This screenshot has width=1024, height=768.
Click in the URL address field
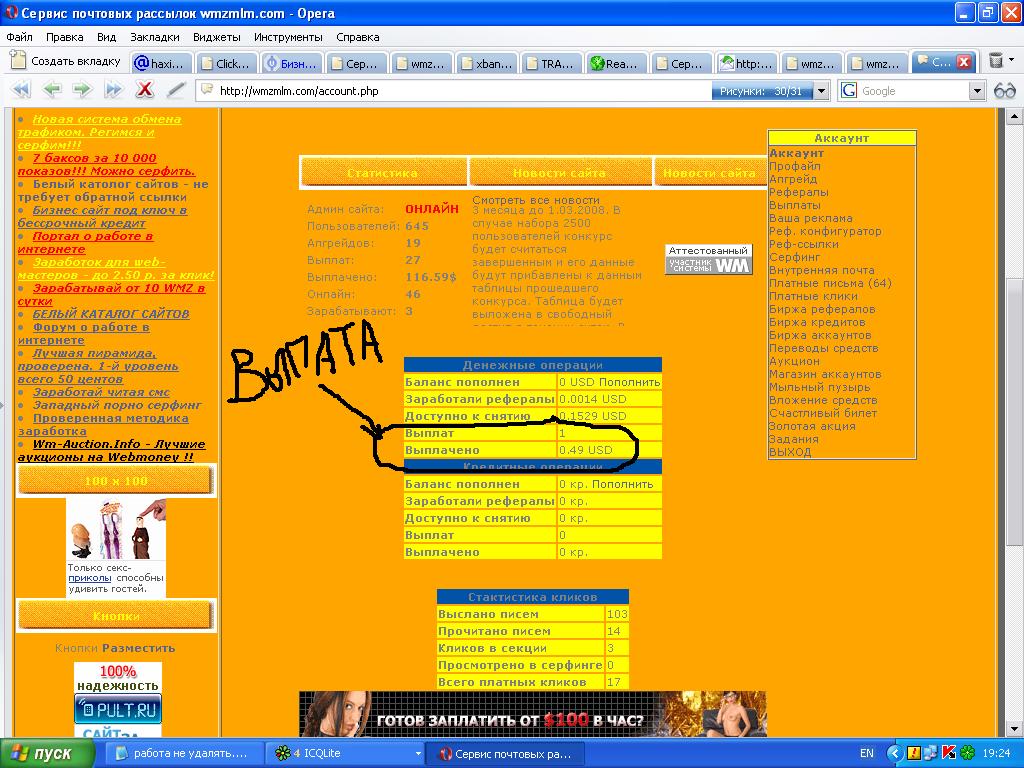450,91
